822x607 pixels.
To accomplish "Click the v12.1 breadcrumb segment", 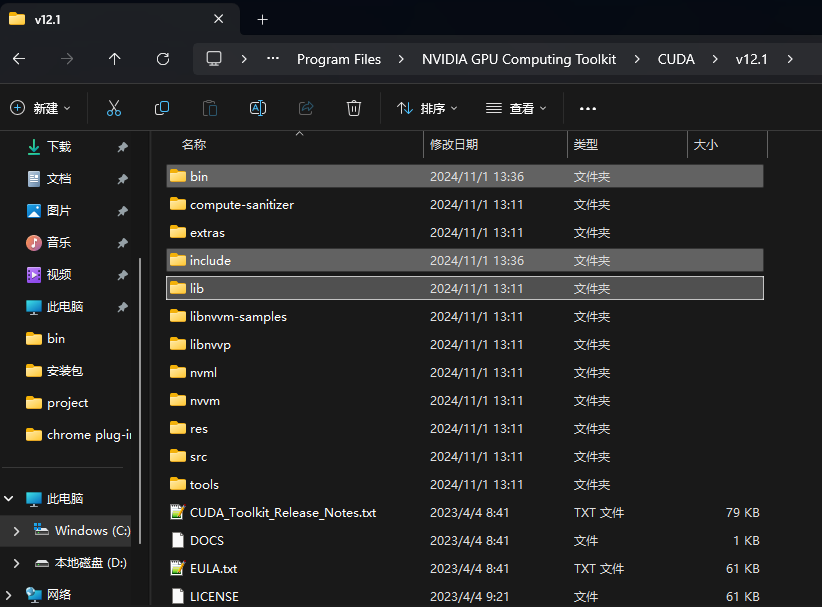I will [x=751, y=59].
